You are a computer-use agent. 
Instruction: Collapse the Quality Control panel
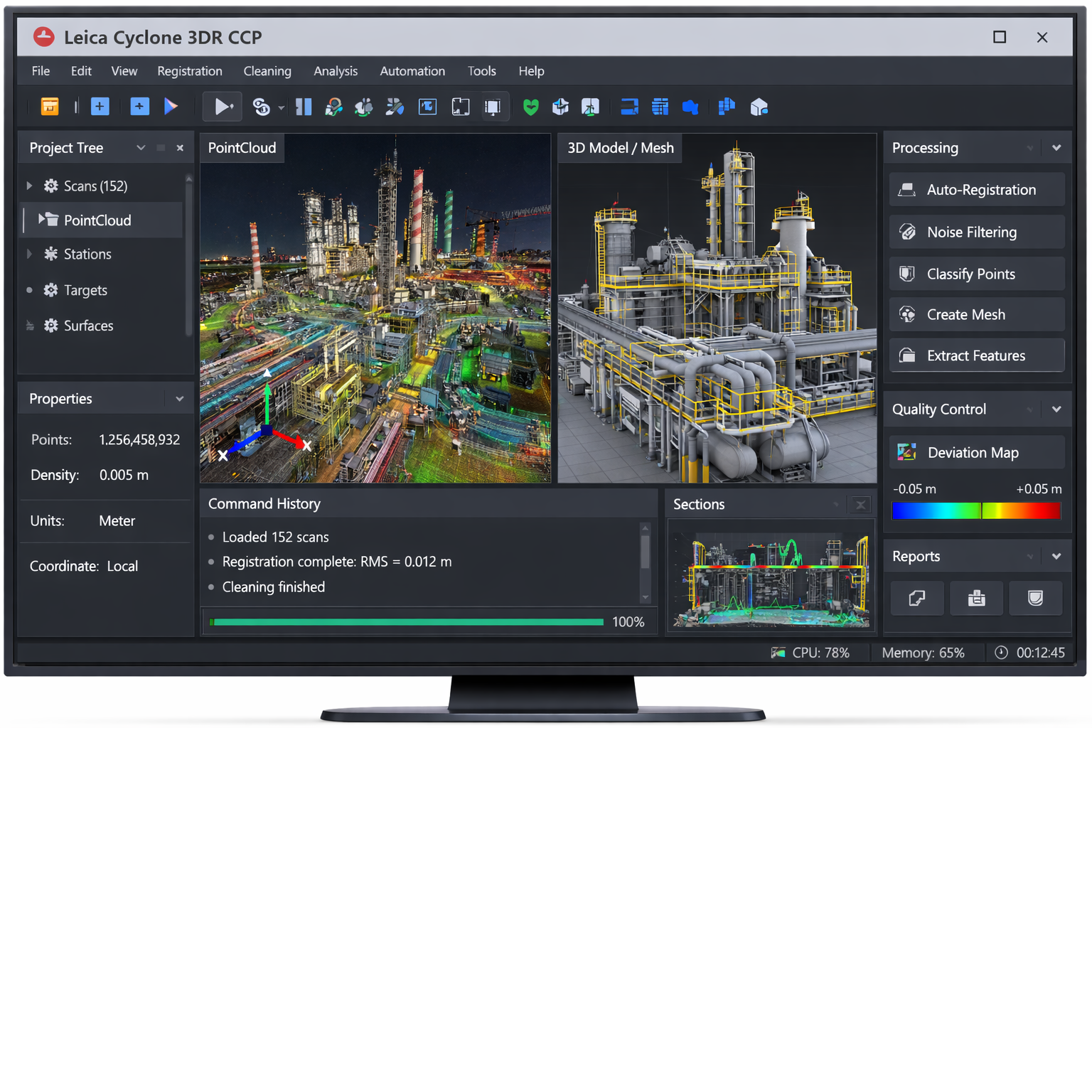coord(1056,409)
